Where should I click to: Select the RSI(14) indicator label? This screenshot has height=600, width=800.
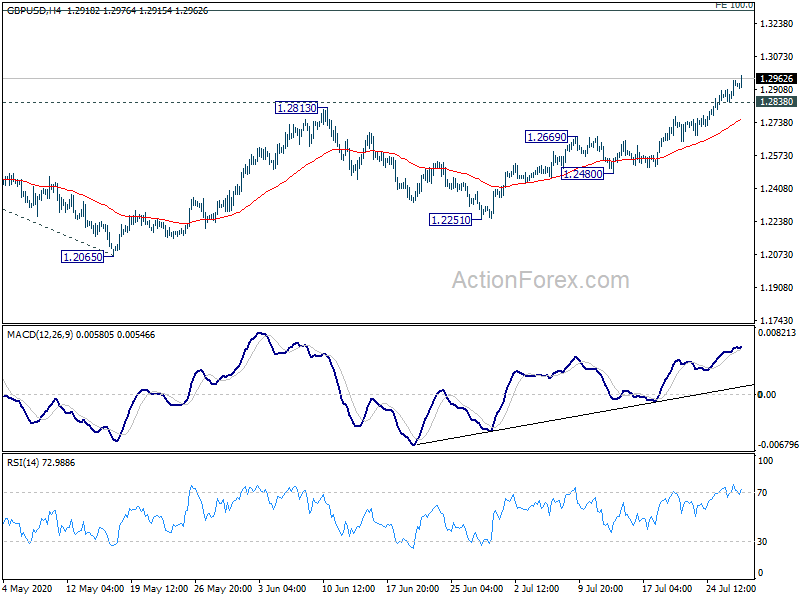pos(23,463)
